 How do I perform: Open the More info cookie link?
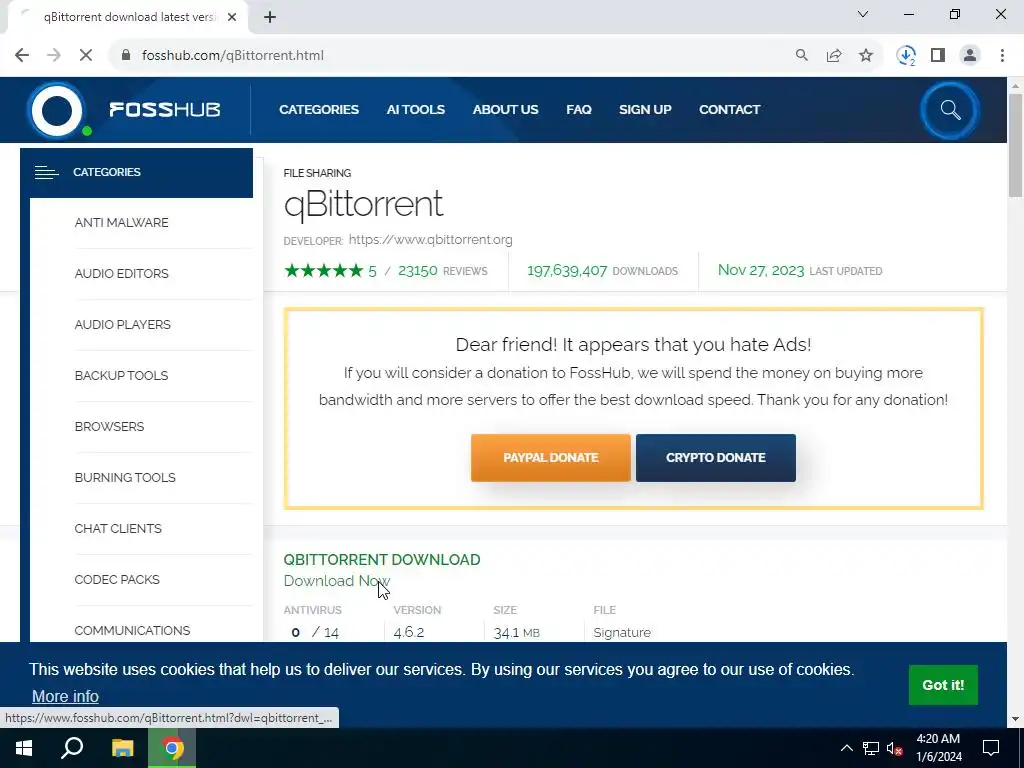tap(65, 696)
